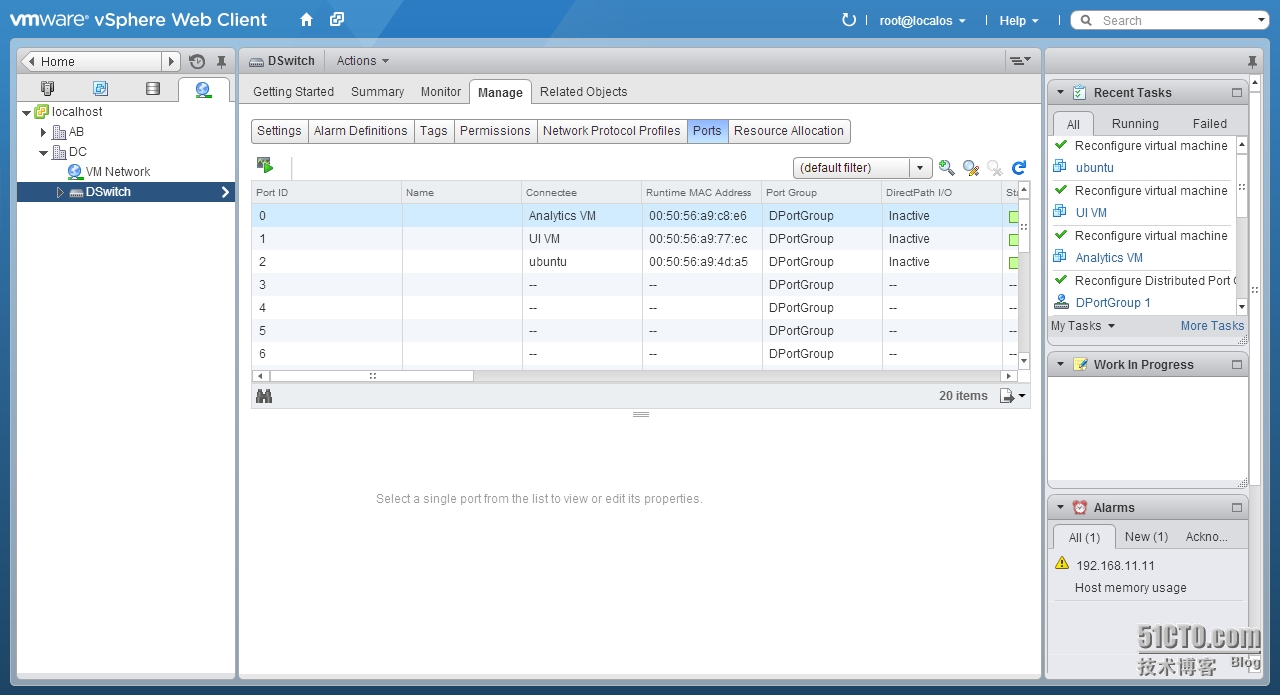Open the Help dropdown menu
Screen dimensions: 1280x695
tap(1019, 21)
